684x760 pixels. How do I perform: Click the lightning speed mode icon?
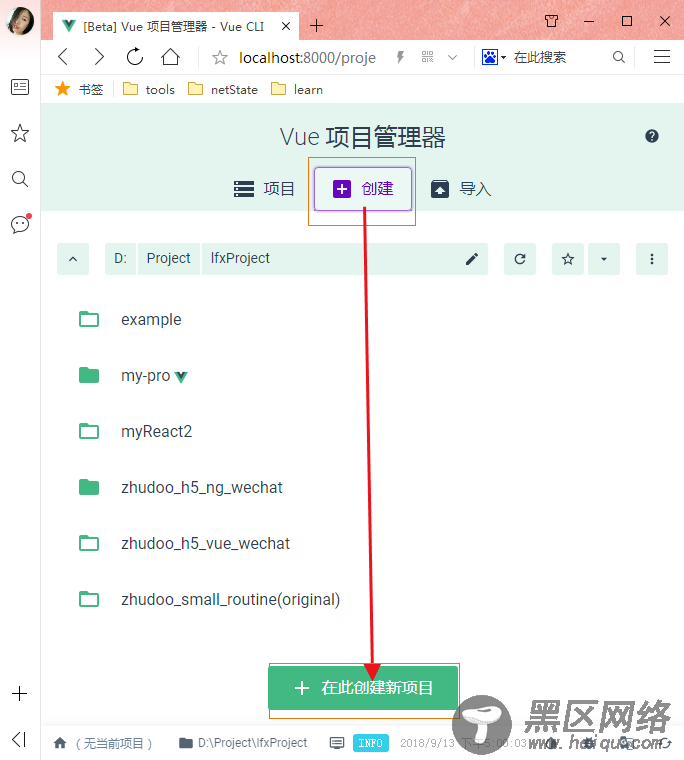click(x=400, y=57)
